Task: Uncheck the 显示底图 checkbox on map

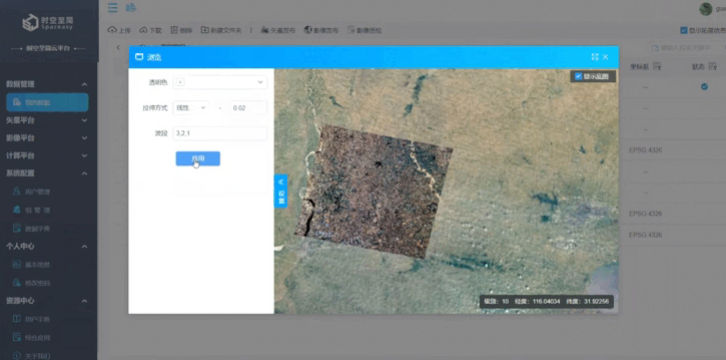Action: 578,76
